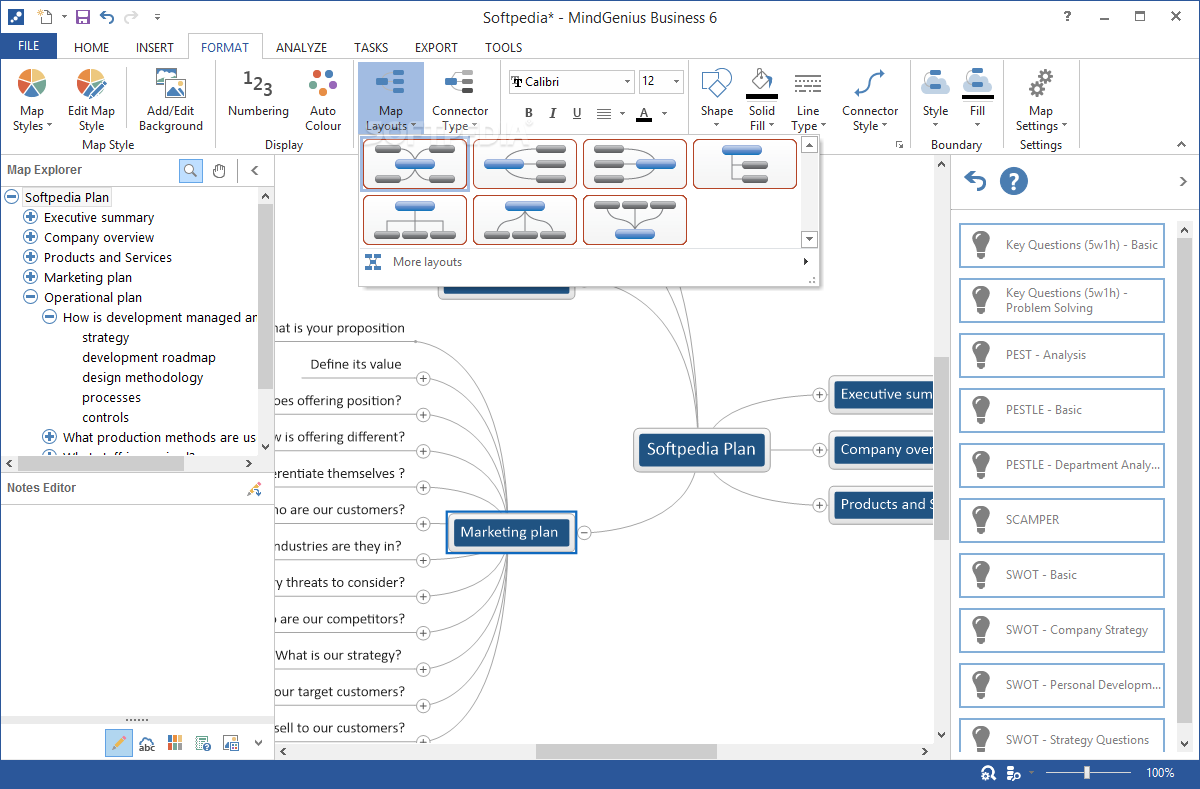Collapse Operational plan in the tree

pos(31,297)
